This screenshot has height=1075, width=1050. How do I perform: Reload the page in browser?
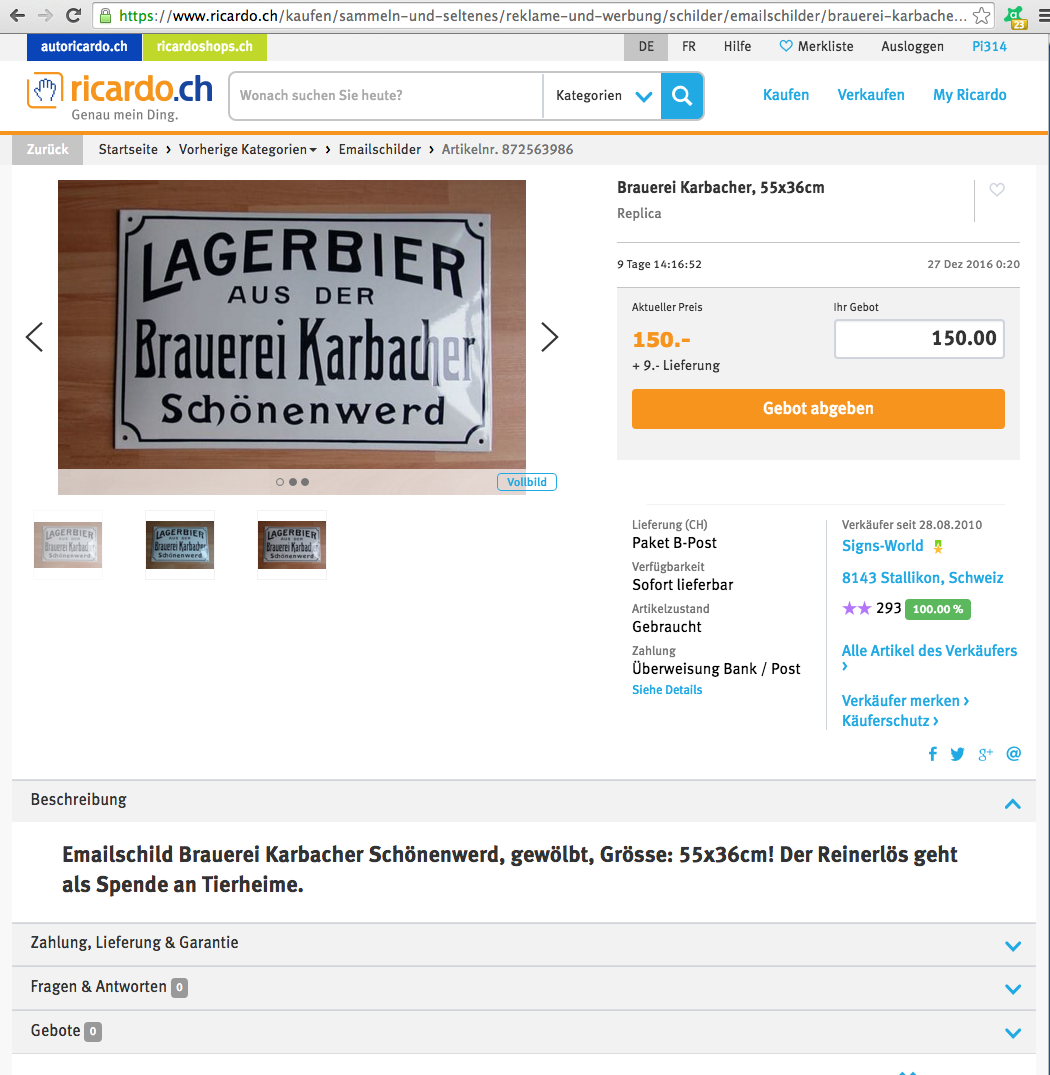coord(73,15)
